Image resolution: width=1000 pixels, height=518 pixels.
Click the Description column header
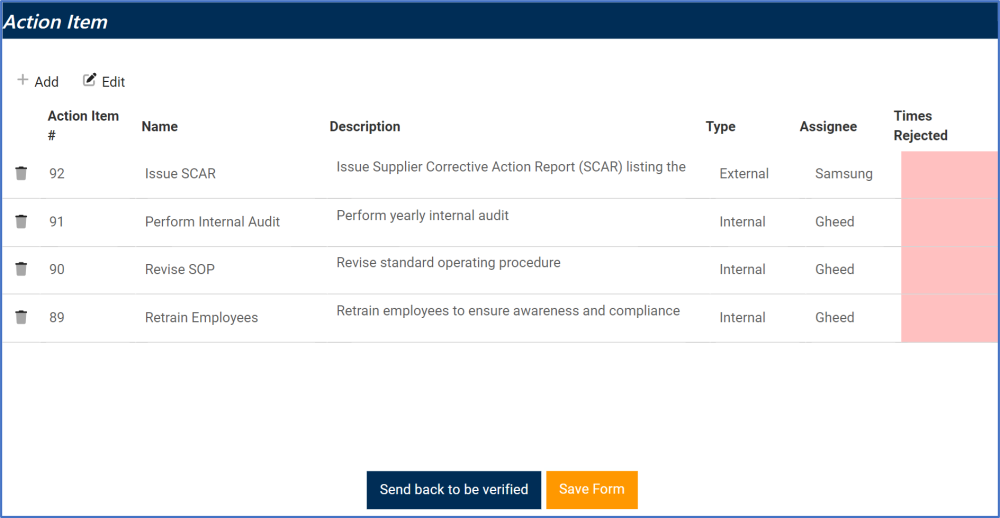364,126
